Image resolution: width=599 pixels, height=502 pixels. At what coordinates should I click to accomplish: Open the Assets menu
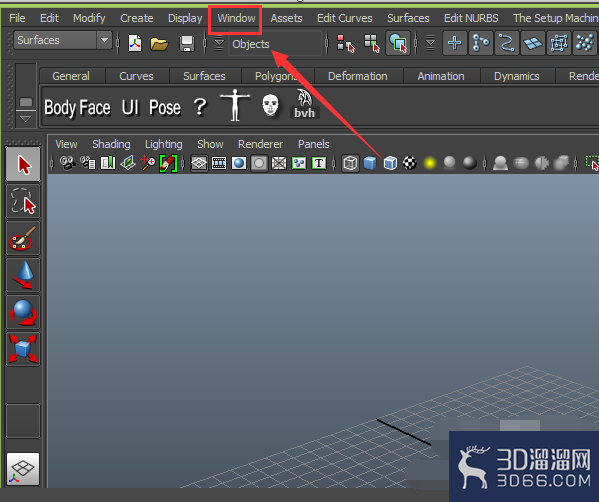286,18
